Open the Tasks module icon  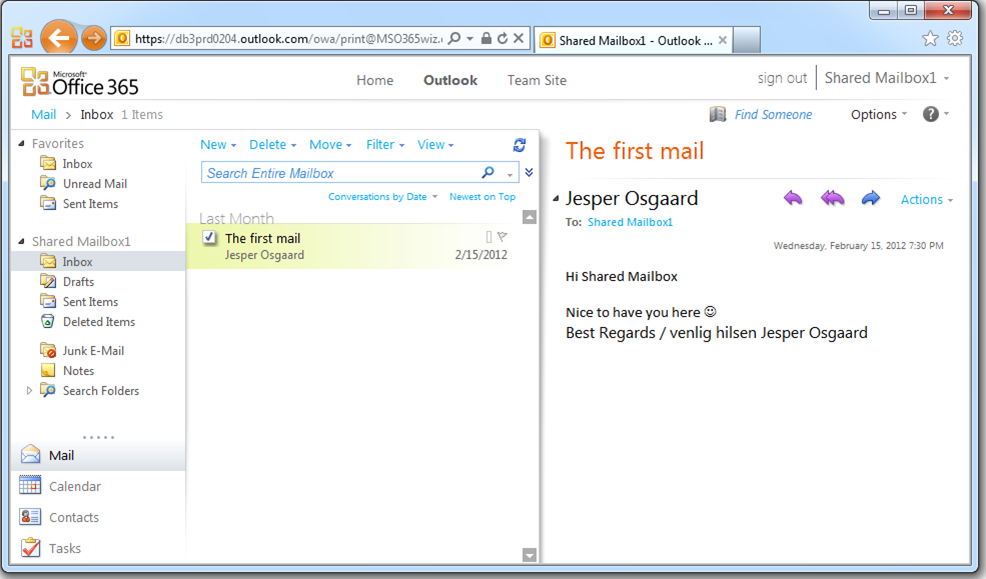coord(30,548)
